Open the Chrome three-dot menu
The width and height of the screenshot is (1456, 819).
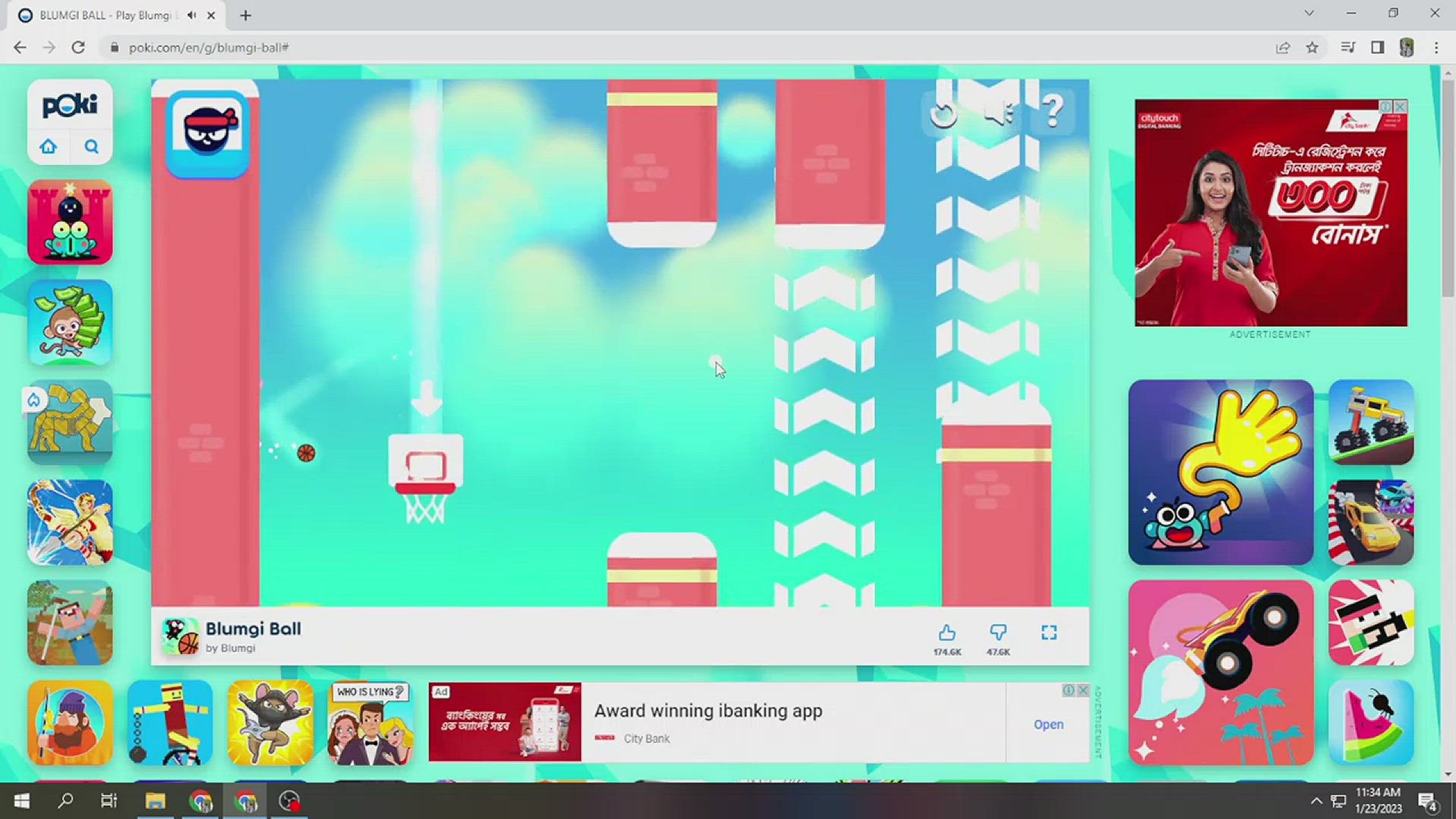[x=1436, y=48]
